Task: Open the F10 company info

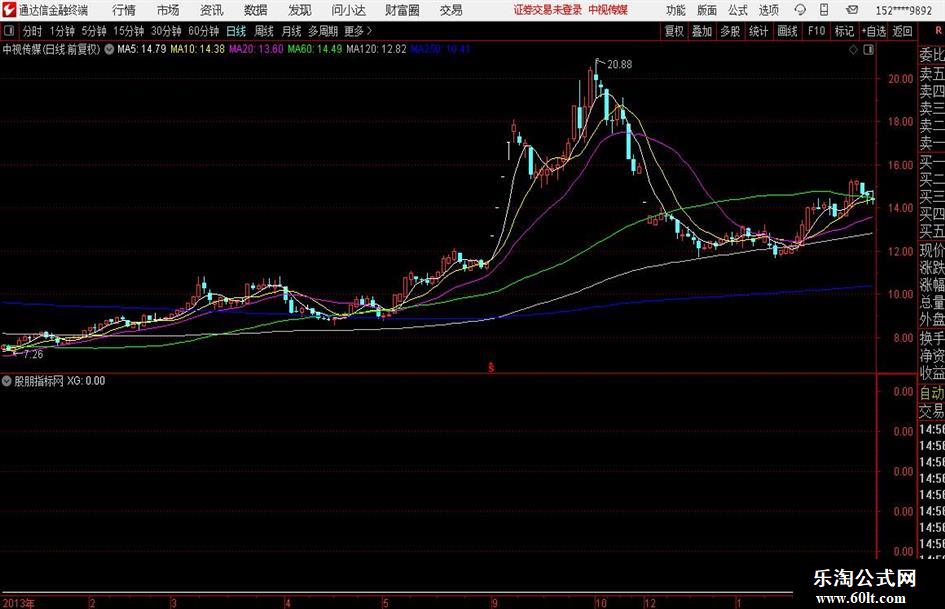Action: point(816,31)
